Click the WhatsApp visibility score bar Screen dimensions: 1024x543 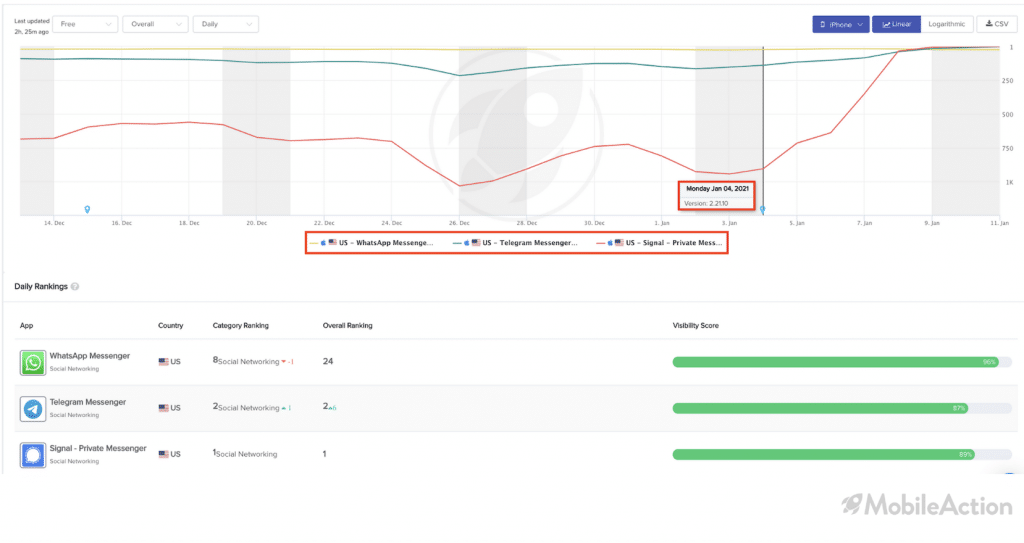(842, 362)
